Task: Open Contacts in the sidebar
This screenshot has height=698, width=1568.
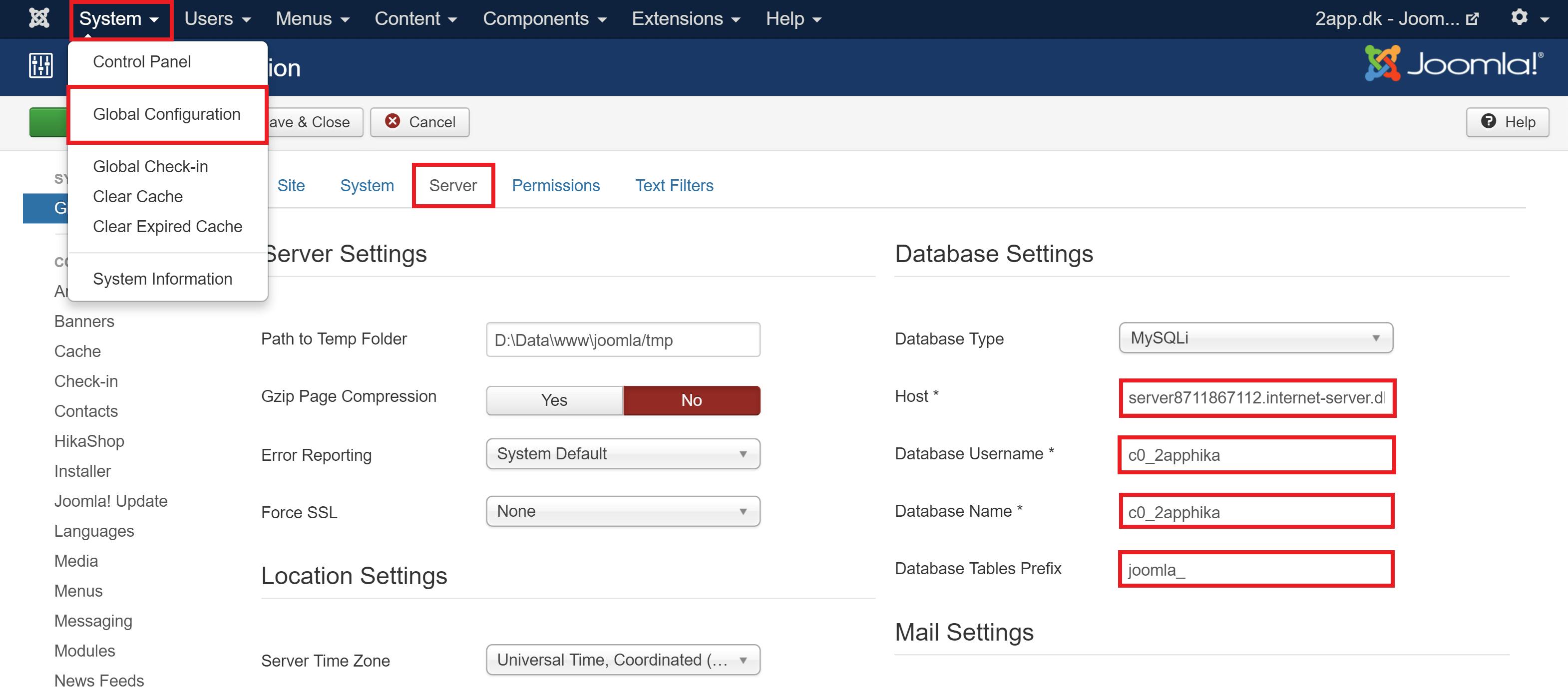Action: tap(86, 411)
